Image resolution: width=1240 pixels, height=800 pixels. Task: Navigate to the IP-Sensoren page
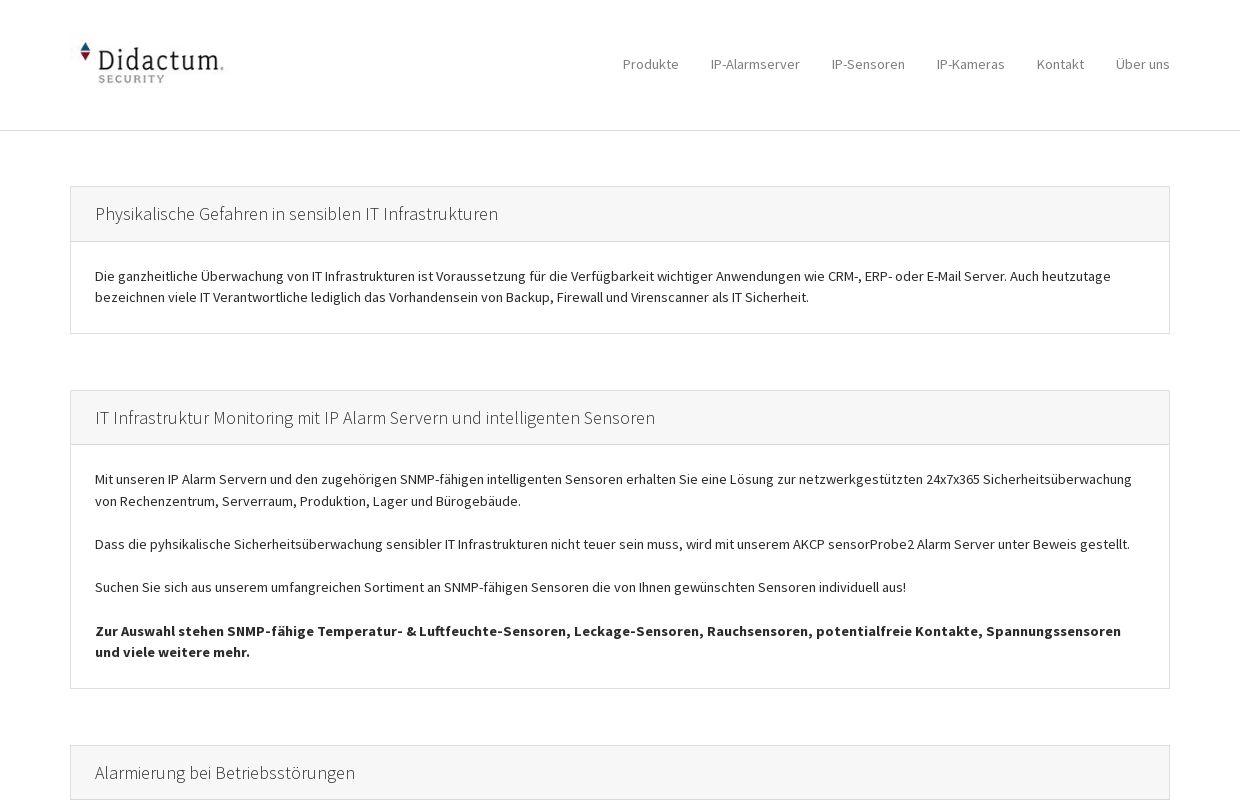[x=868, y=64]
